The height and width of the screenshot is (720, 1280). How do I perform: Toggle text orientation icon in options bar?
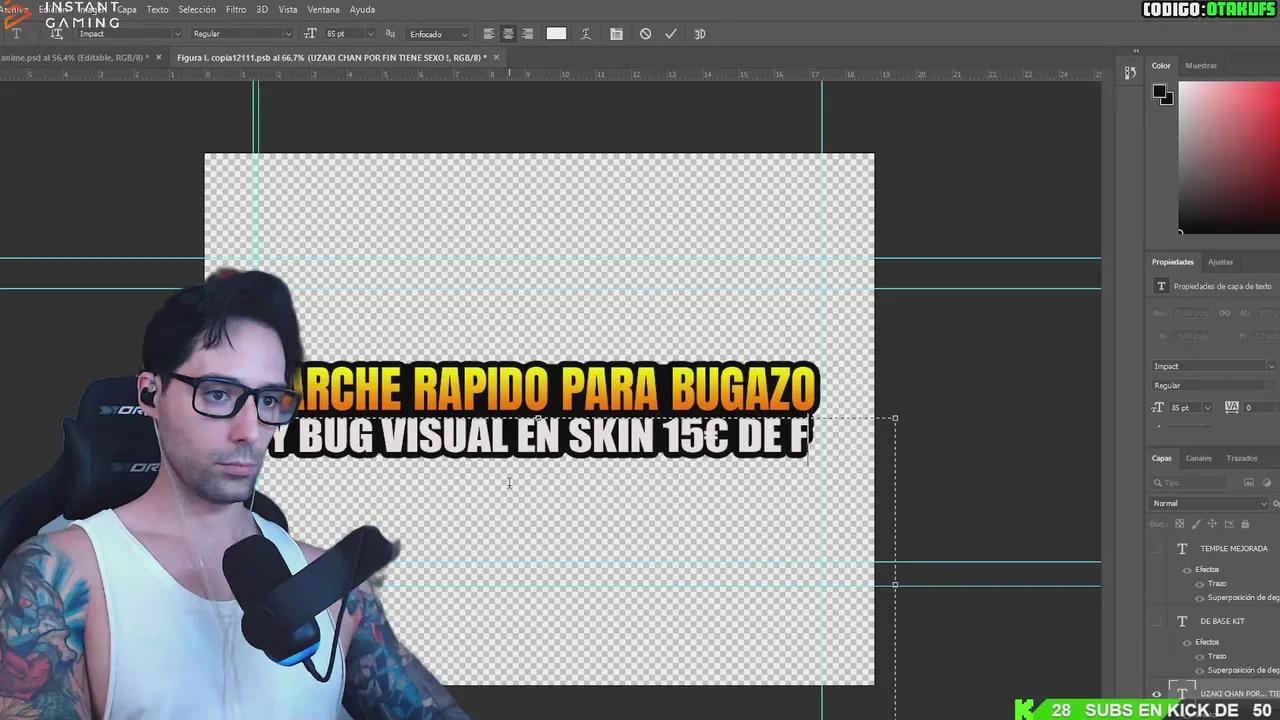click(57, 33)
